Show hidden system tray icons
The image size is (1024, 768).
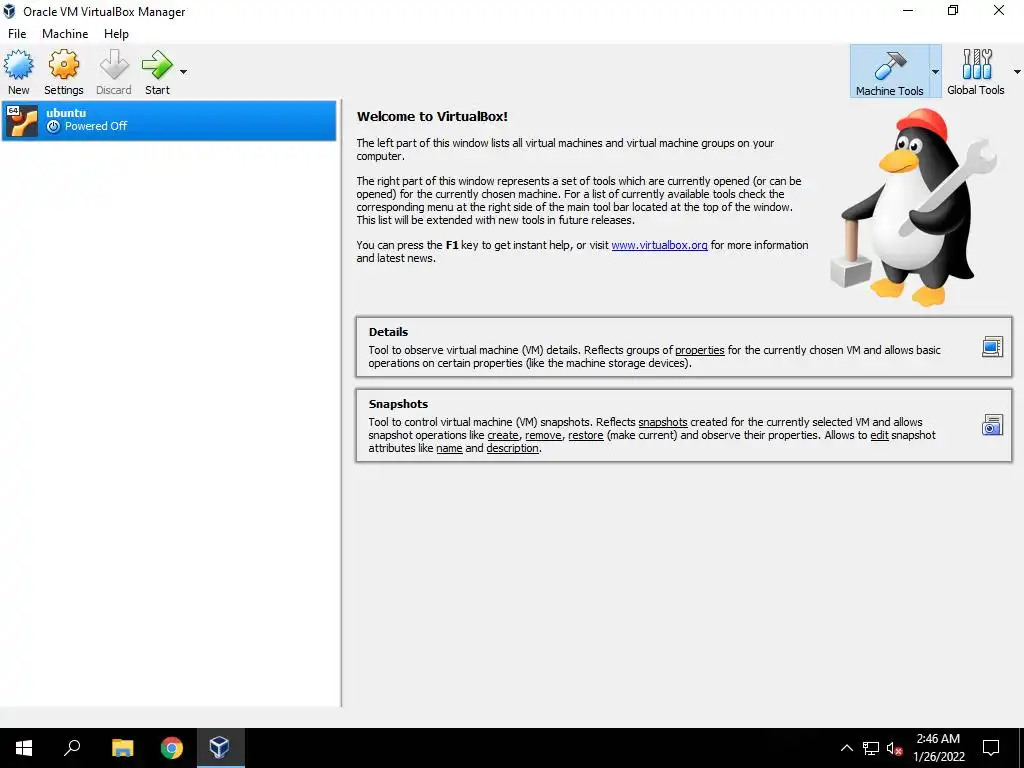pos(846,748)
